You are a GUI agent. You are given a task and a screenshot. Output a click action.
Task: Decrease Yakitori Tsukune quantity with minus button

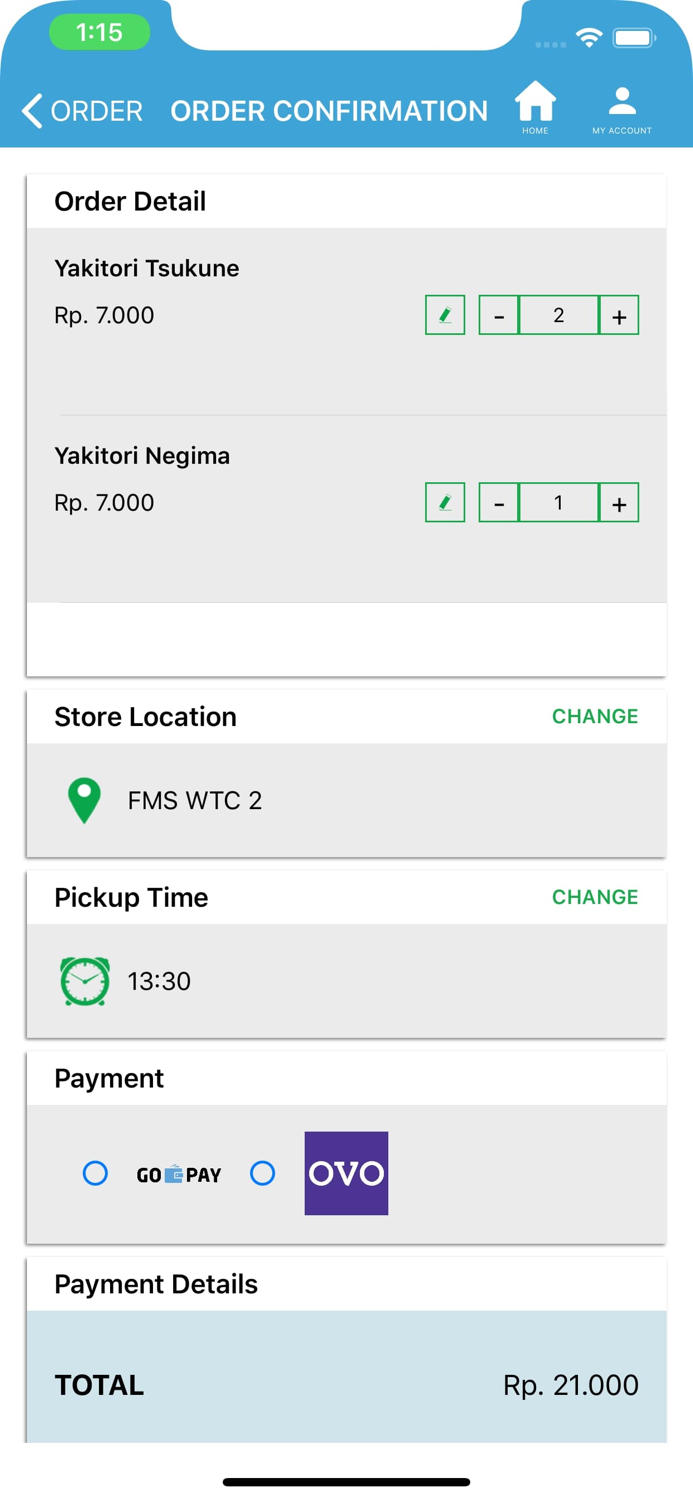tap(498, 314)
